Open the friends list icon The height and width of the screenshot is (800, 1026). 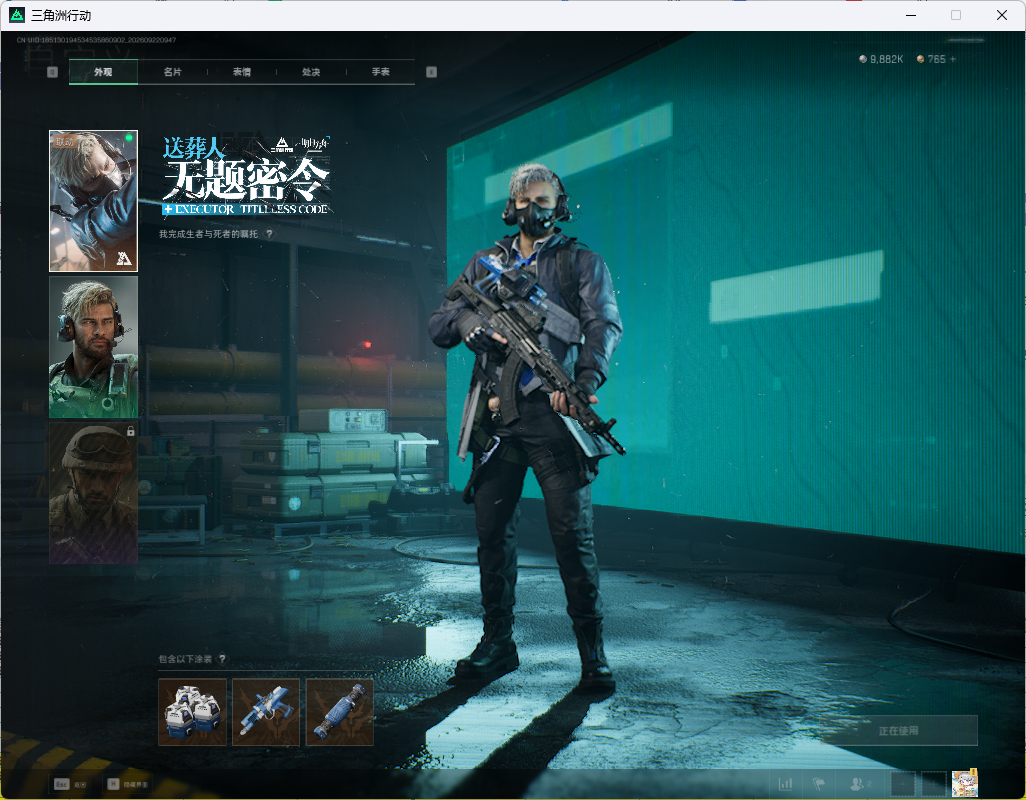858,783
